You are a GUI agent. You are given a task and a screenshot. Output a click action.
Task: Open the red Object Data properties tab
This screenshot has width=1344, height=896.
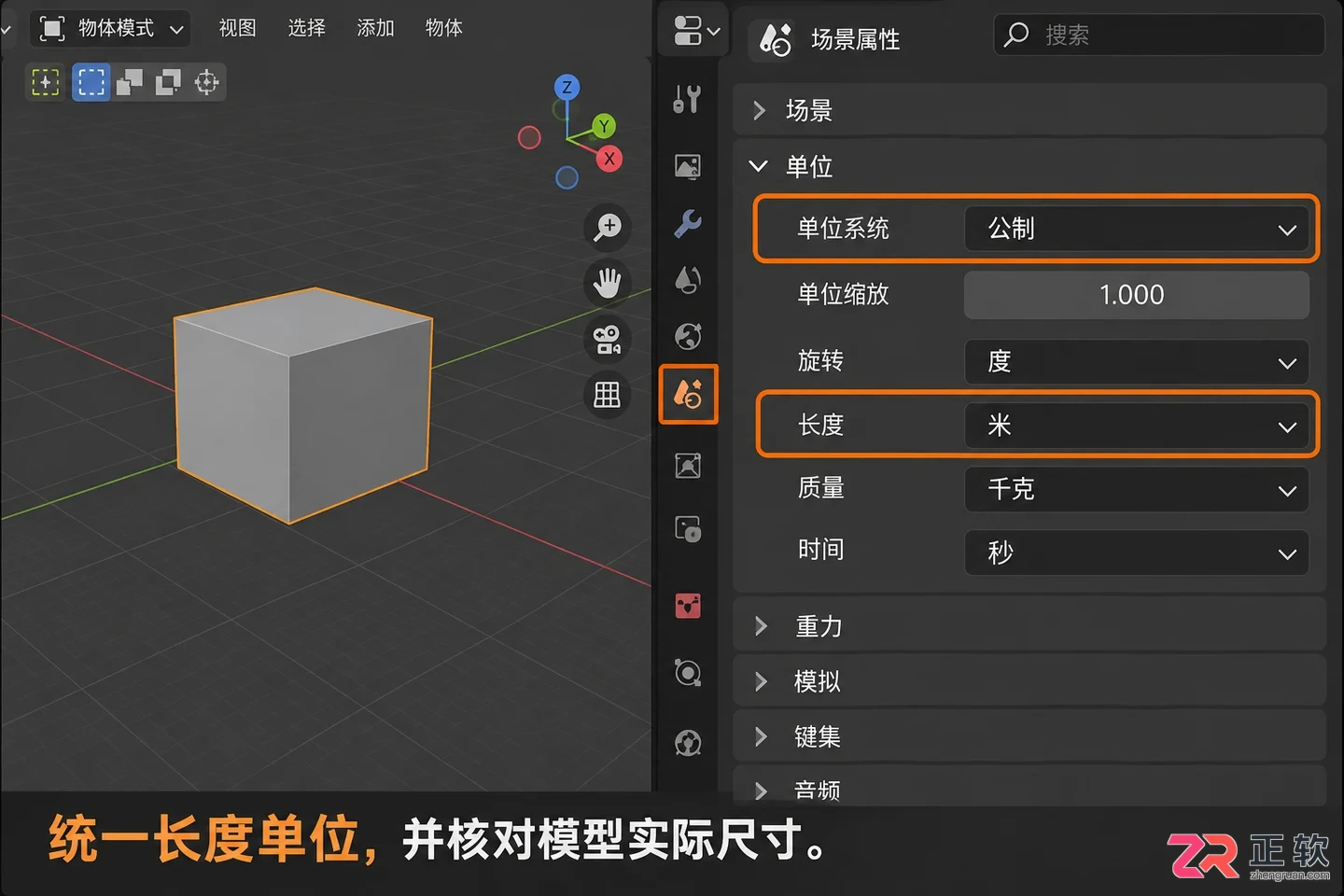tap(688, 606)
